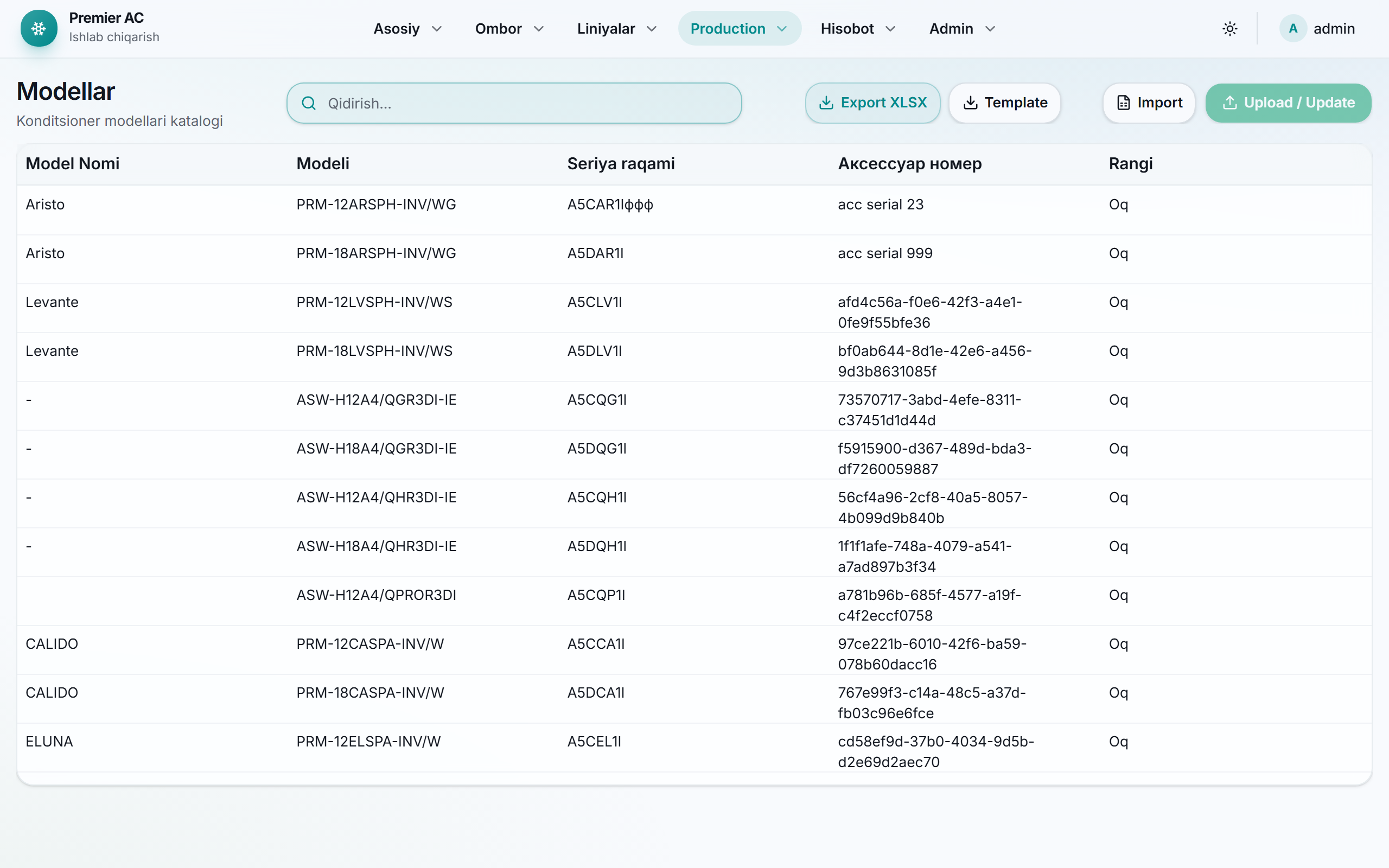Open the Hisobot menu
The height and width of the screenshot is (868, 1389).
[x=858, y=29]
